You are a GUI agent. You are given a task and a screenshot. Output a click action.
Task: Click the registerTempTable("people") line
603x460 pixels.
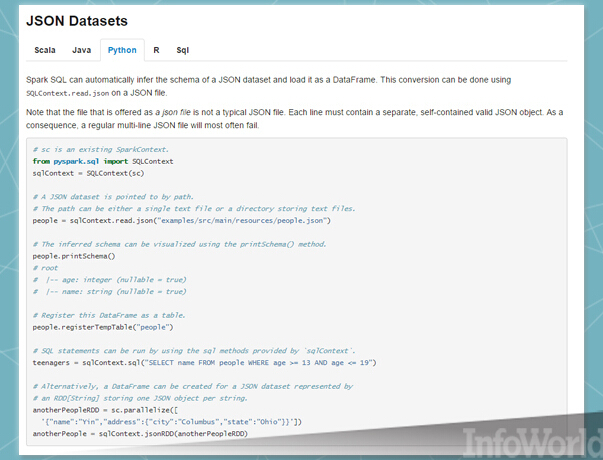click(x=103, y=327)
